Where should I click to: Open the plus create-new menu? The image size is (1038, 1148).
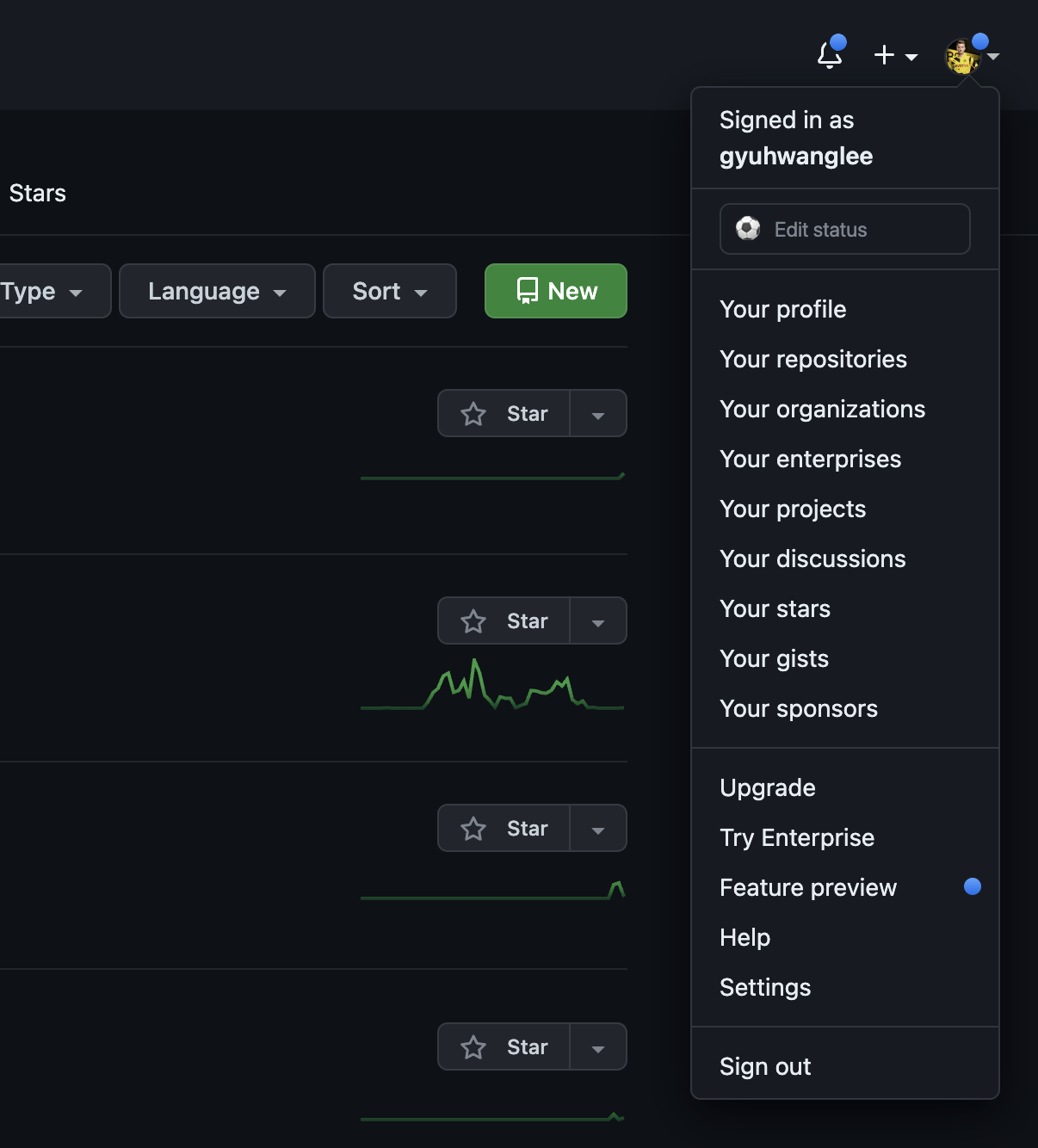coord(895,55)
